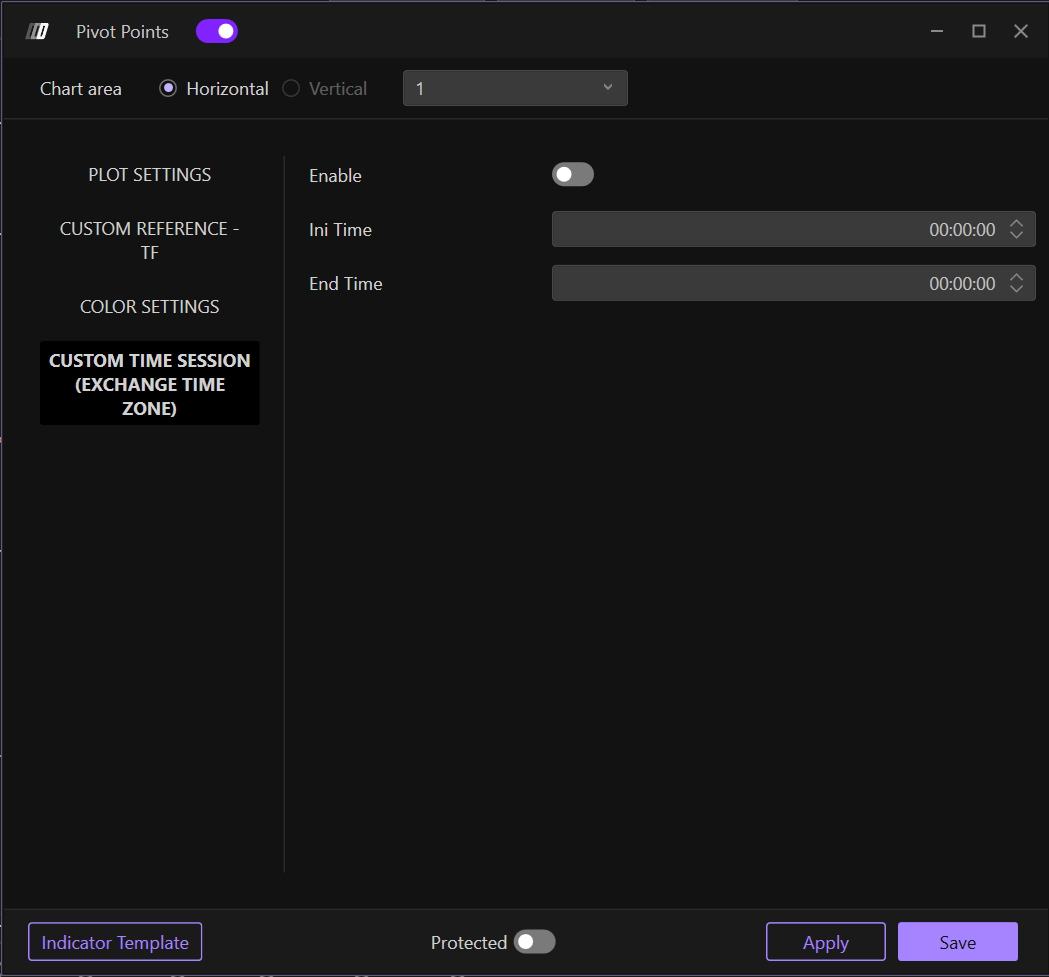Viewport: 1049px width, 977px height.
Task: Click the Save button
Action: click(x=957, y=942)
